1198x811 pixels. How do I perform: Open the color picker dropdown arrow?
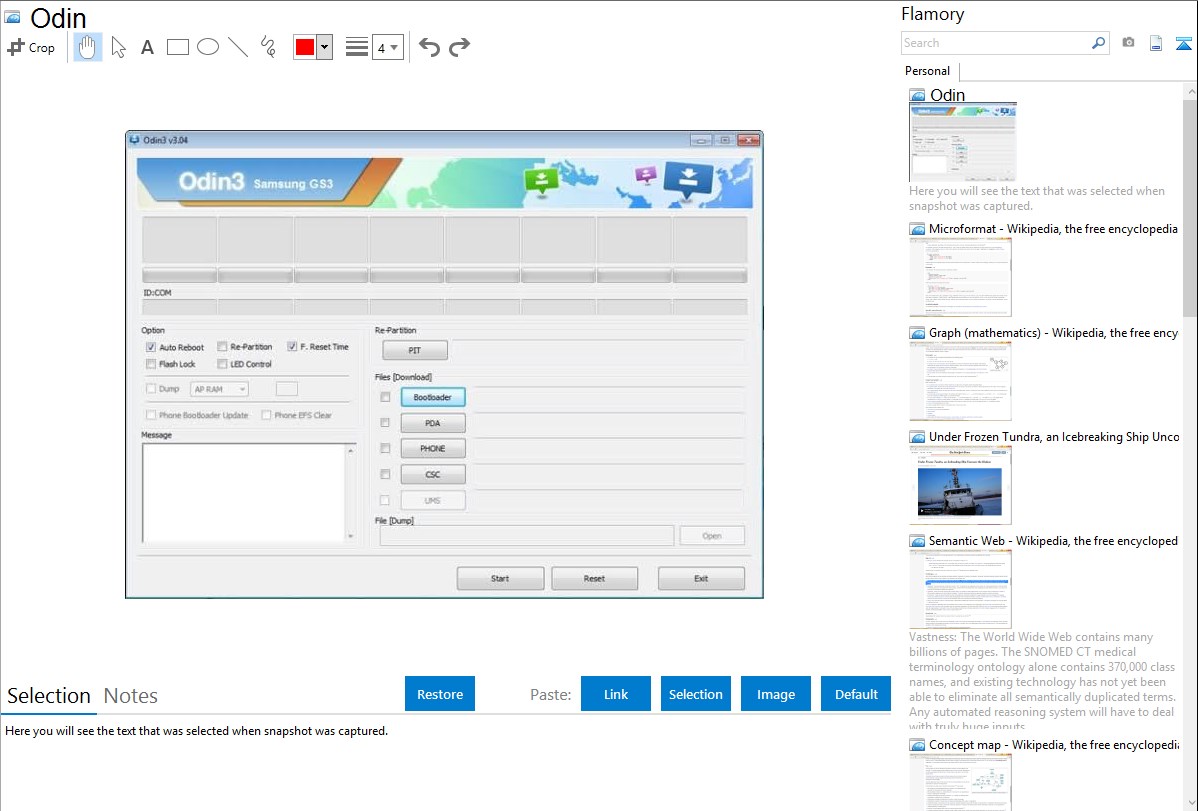point(325,47)
